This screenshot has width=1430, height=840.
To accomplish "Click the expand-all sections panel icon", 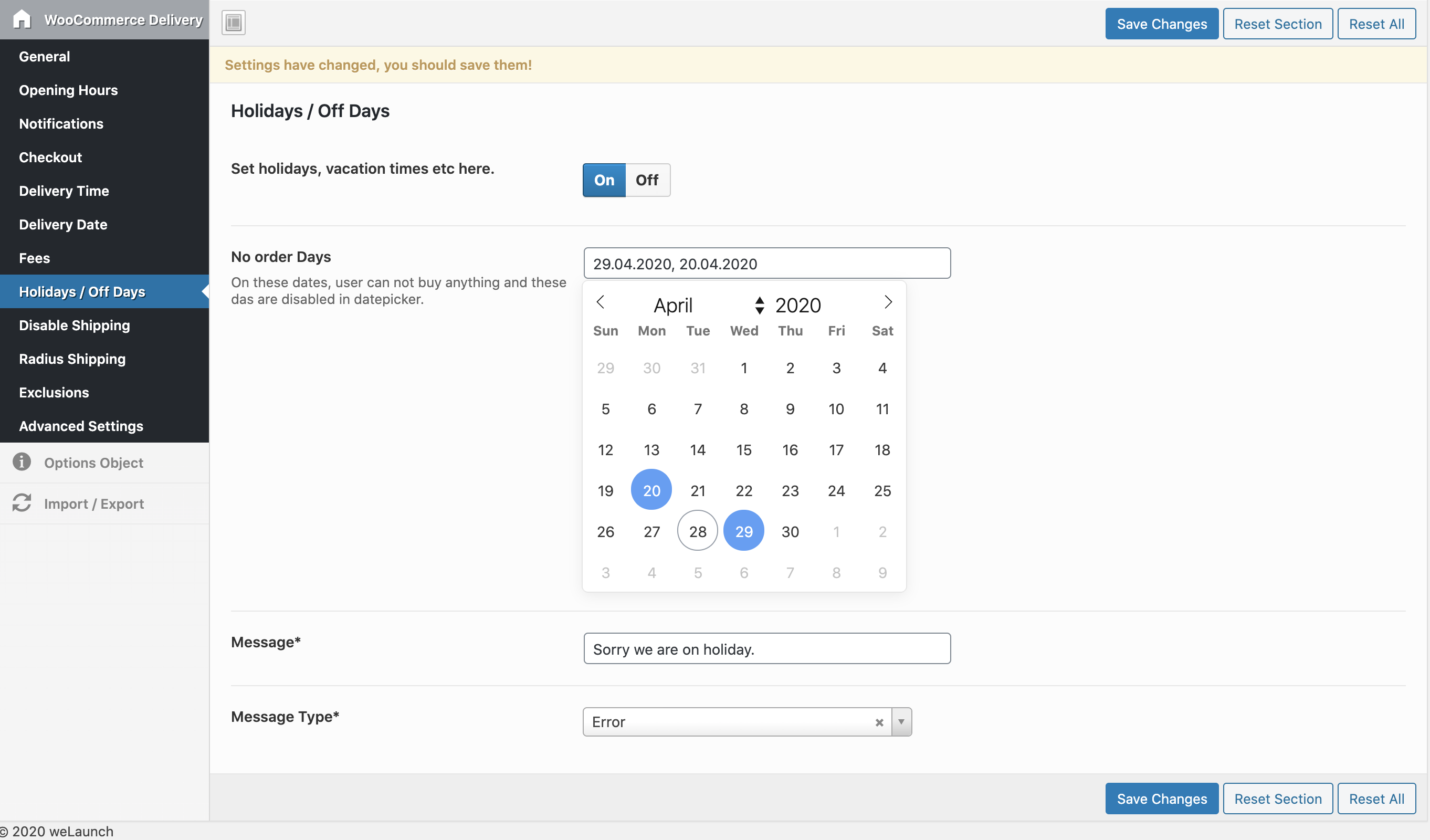I will click(233, 23).
